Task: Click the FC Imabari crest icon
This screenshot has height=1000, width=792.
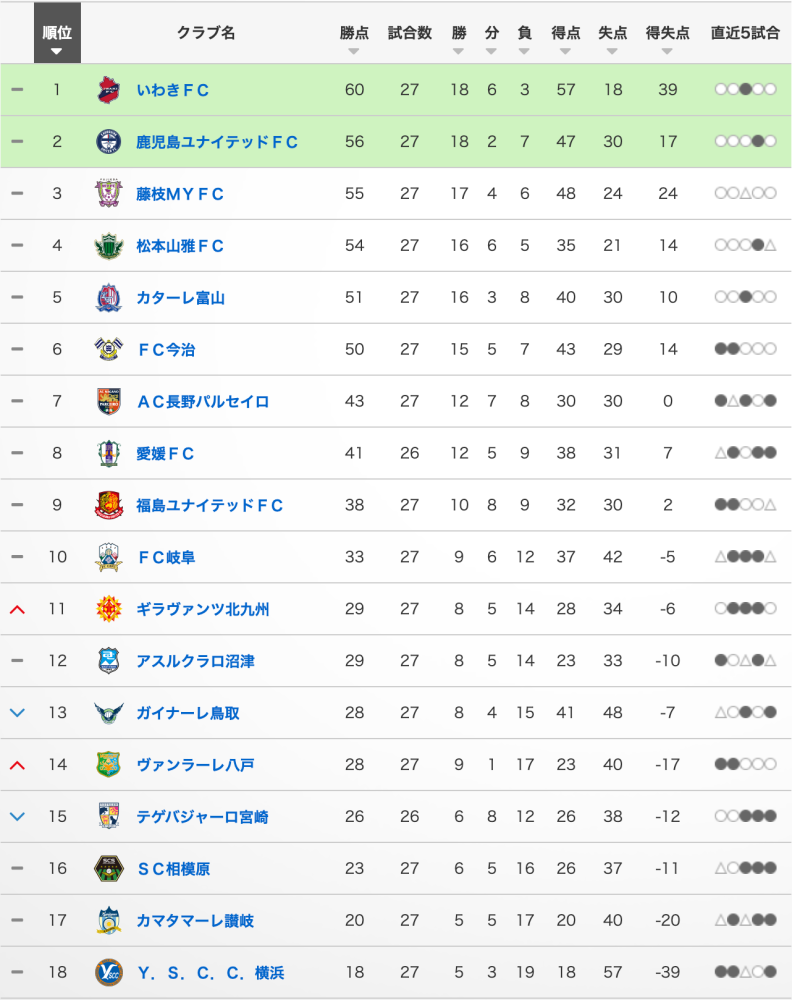Action: (x=108, y=350)
